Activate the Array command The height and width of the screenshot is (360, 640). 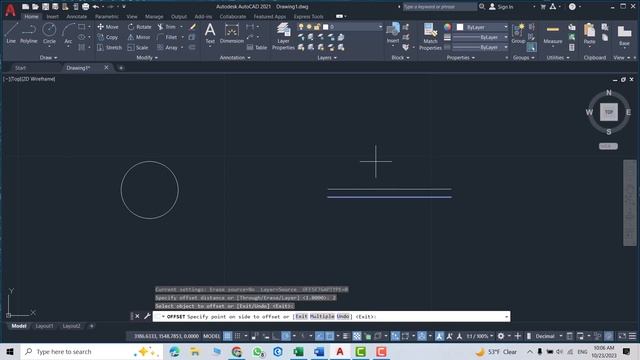[168, 47]
